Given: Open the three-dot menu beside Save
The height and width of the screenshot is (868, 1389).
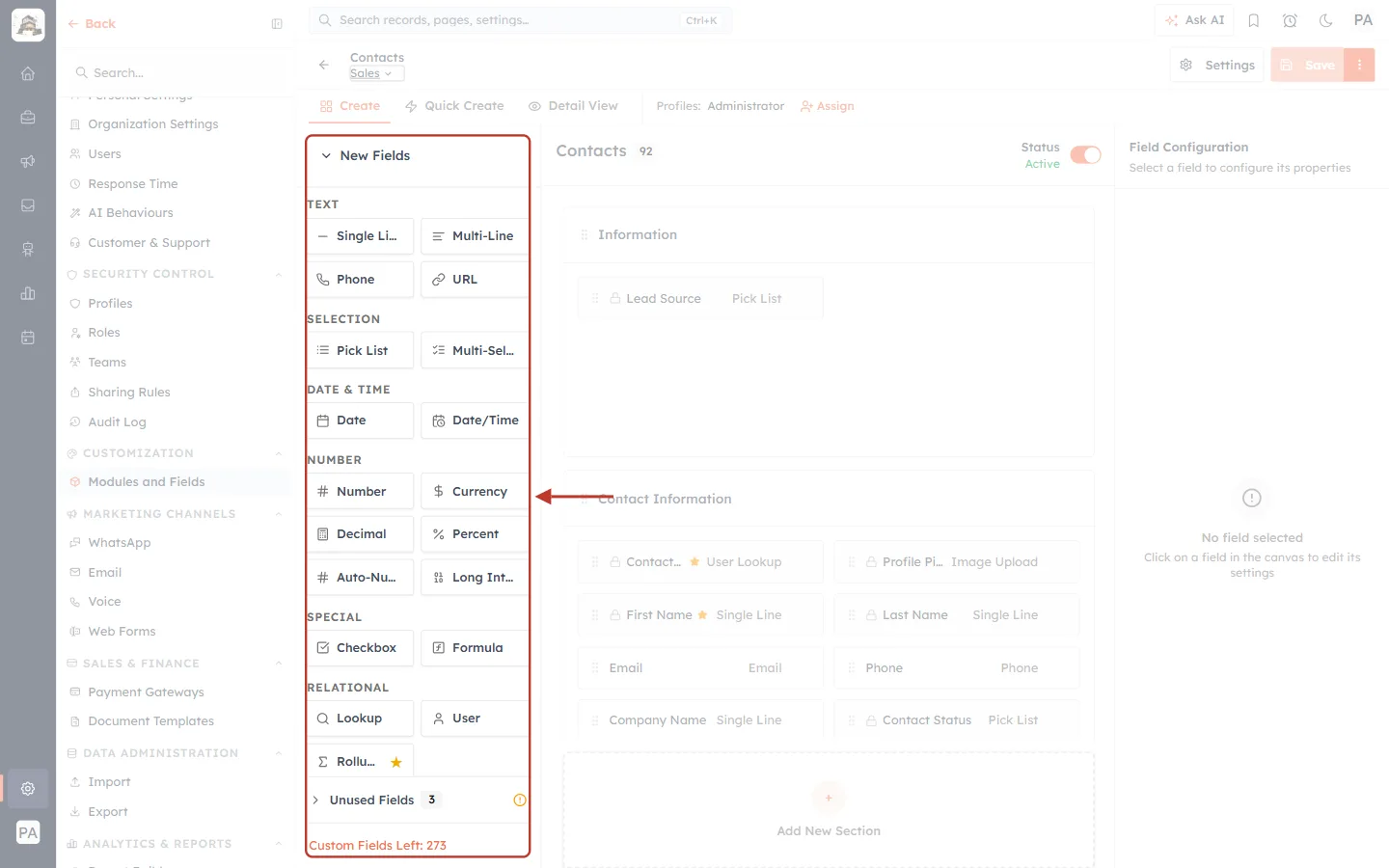Looking at the screenshot, I should 1359,65.
